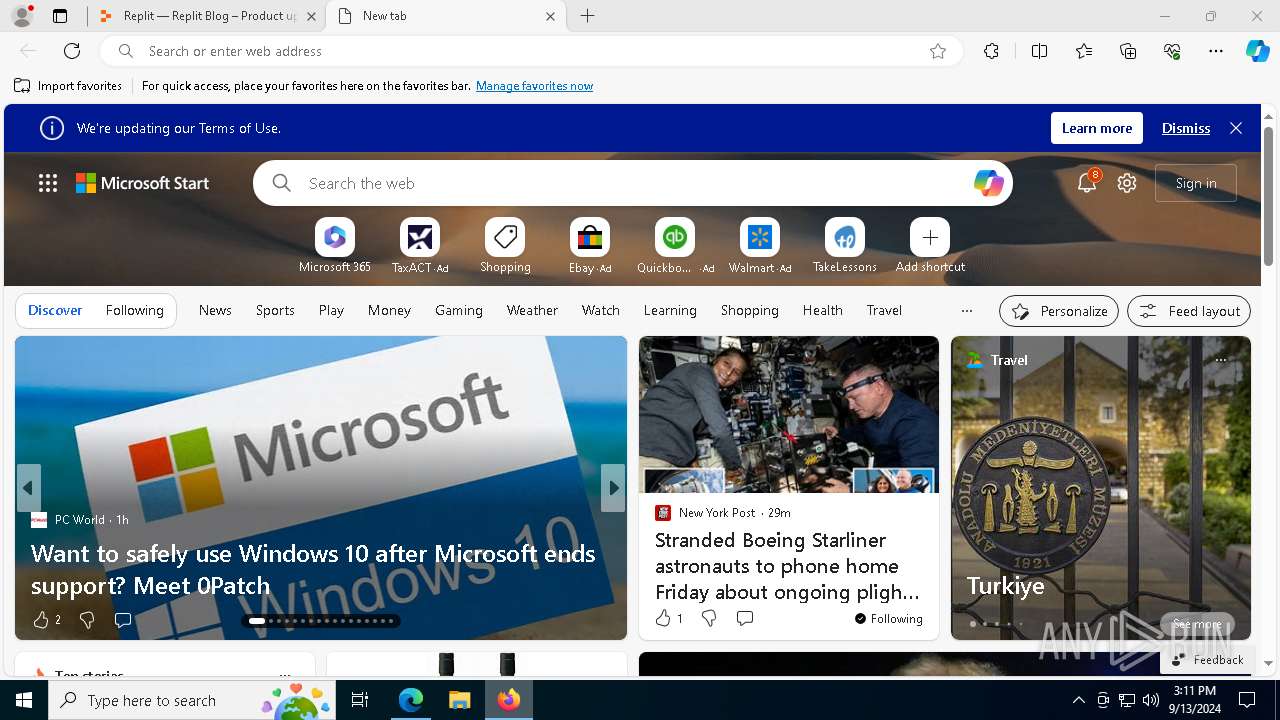Toggle Following on the New York Post story
The image size is (1280, 720).
click(889, 619)
